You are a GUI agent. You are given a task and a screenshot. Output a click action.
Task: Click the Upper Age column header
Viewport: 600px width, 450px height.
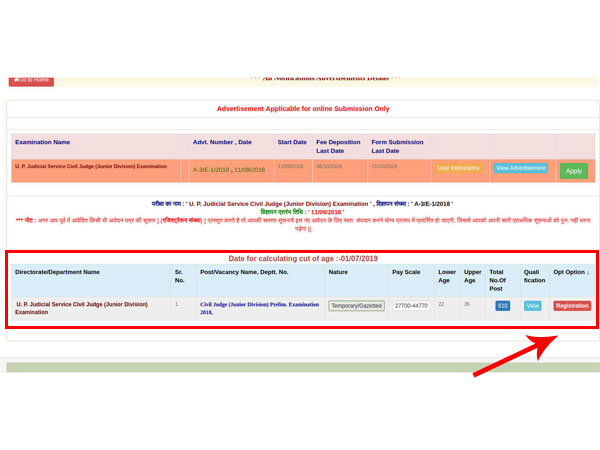click(473, 276)
